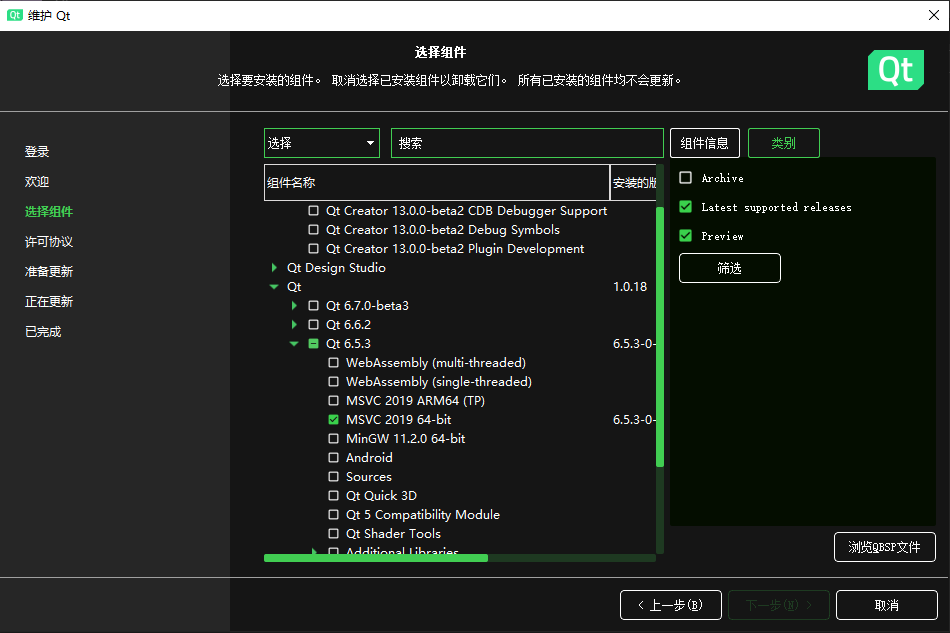Viewport: 950px width, 633px height.
Task: Expand the Qt 6.6.2 node
Action: pos(294,325)
